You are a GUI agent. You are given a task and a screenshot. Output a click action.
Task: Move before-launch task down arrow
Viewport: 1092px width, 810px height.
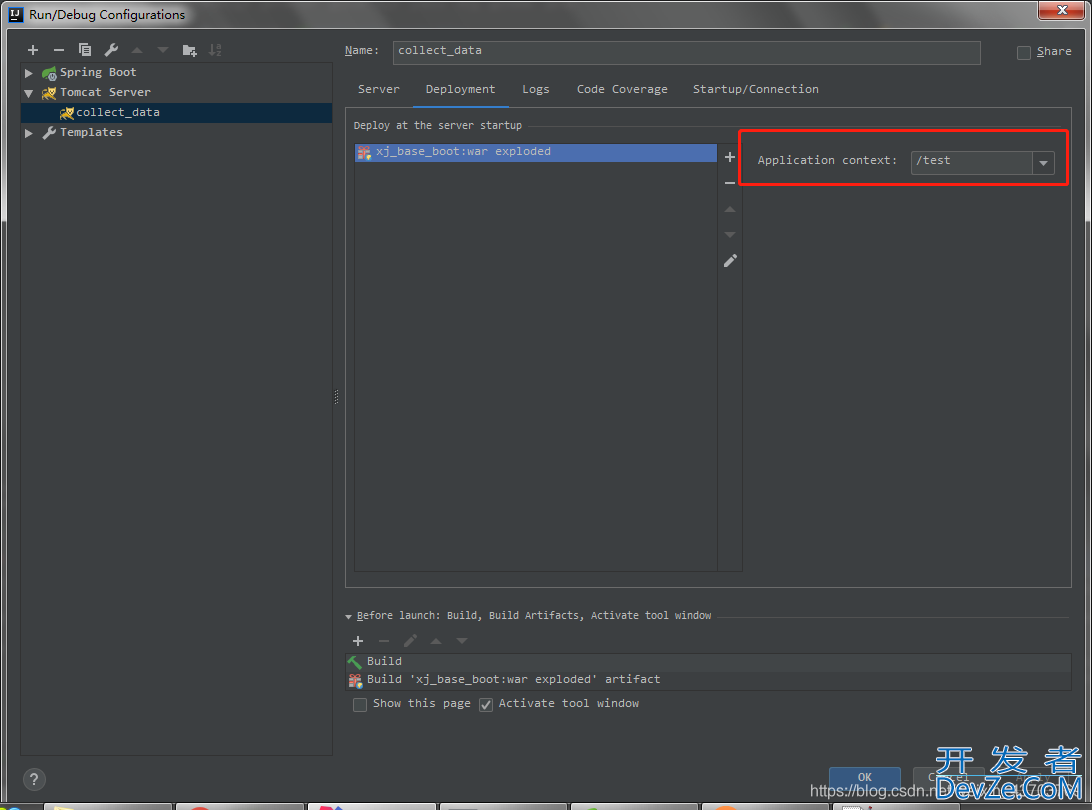[x=462, y=641]
